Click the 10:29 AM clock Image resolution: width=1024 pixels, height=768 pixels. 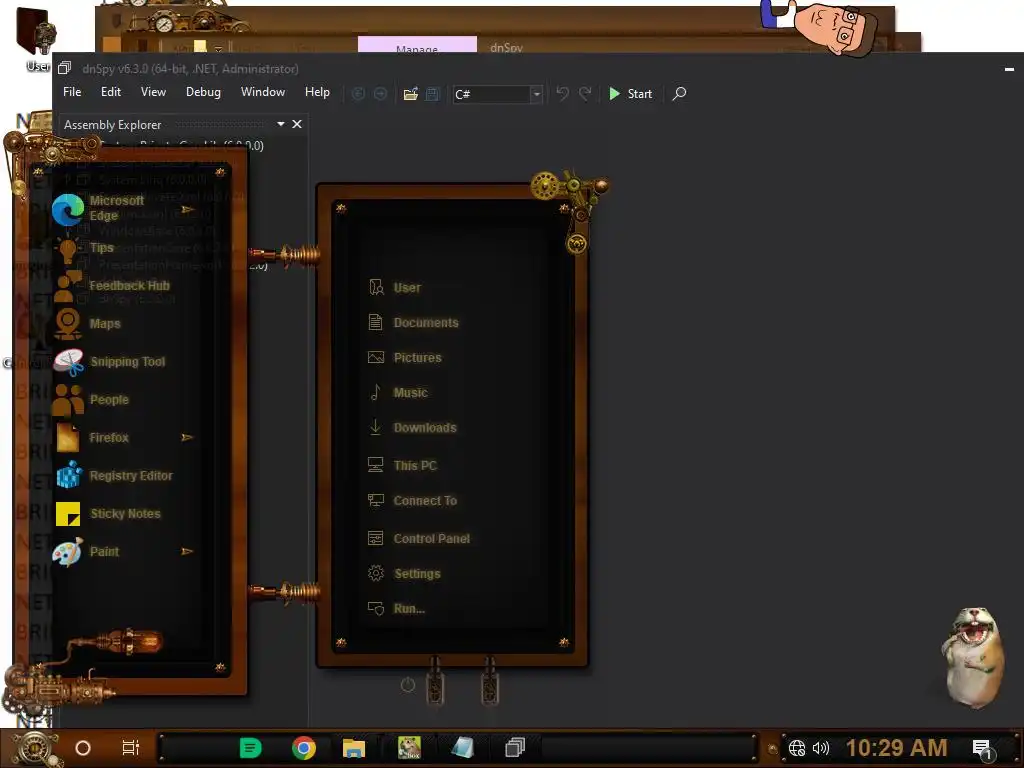coord(897,748)
